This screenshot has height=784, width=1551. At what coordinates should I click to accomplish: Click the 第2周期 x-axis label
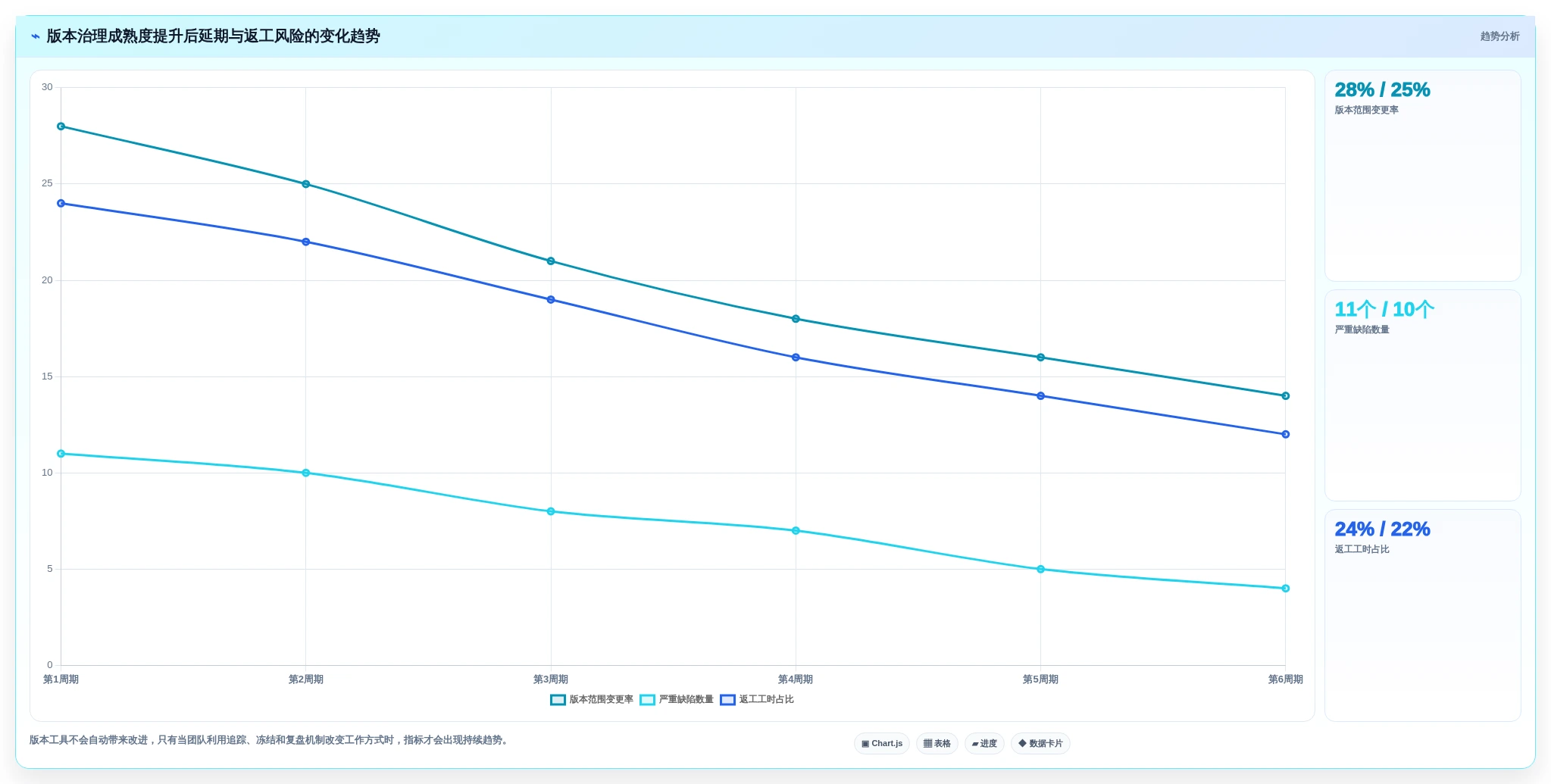pyautogui.click(x=306, y=679)
